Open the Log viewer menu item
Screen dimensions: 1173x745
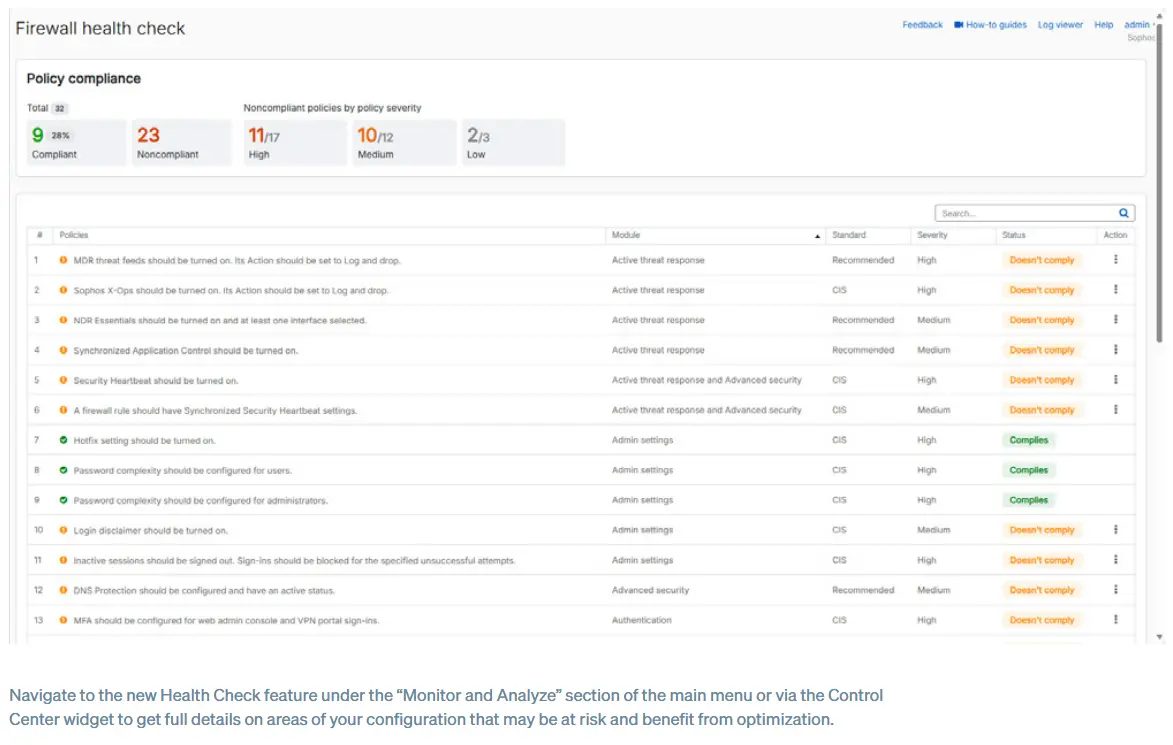(x=1060, y=25)
